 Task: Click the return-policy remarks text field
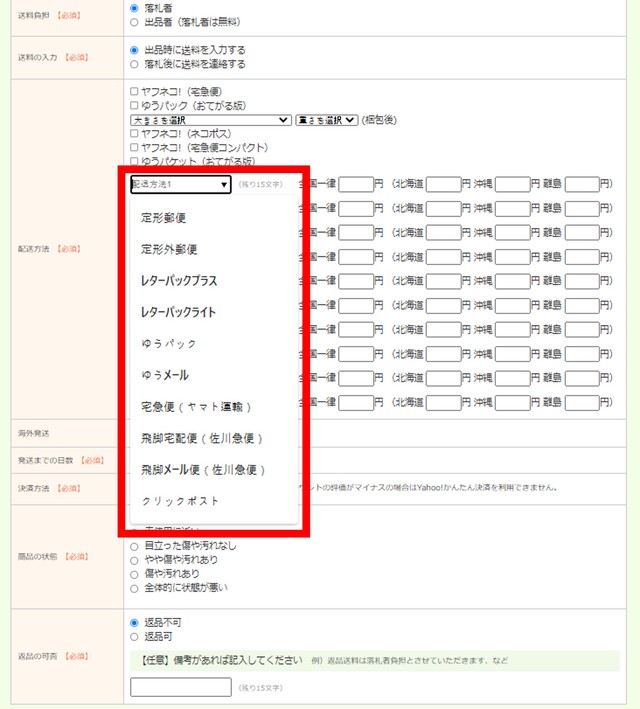tap(181, 687)
